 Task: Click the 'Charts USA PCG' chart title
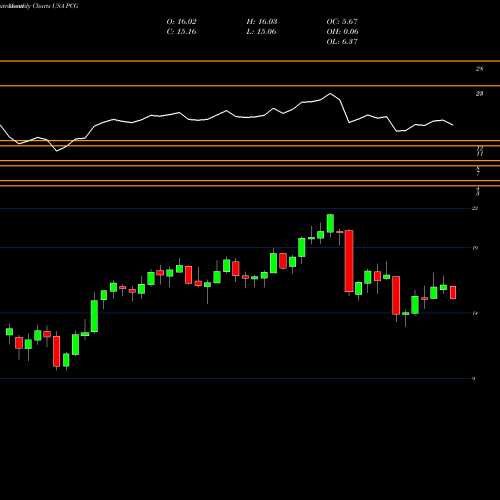(x=56, y=6)
